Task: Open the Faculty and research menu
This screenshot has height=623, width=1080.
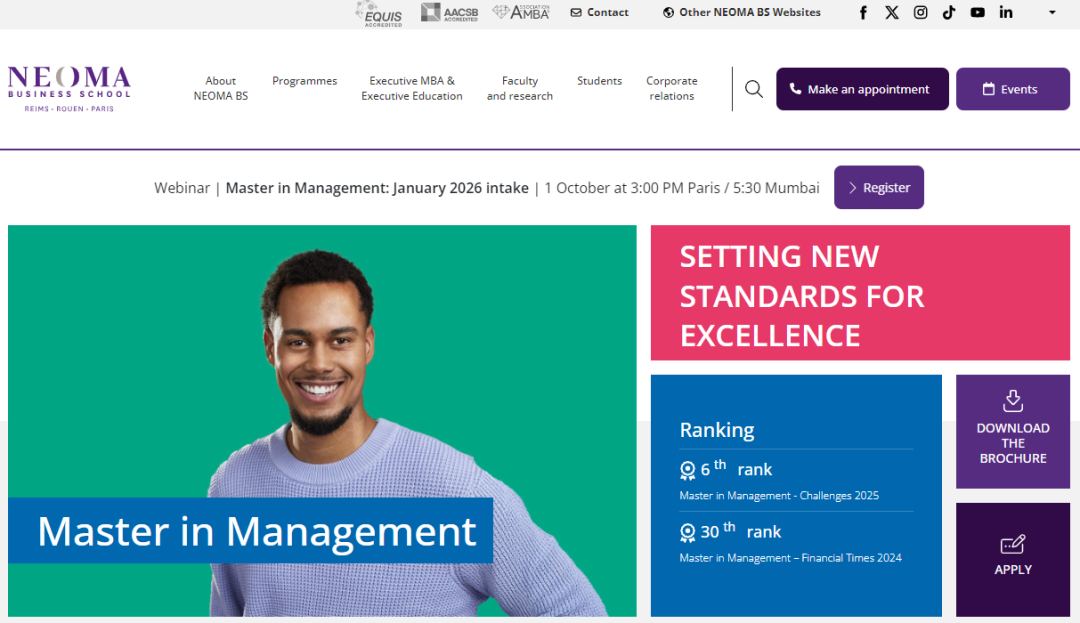Action: [x=520, y=88]
